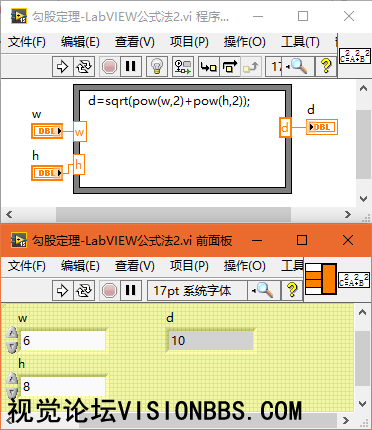This screenshot has height=430, width=372.
Task: Toggle Retain Wire Values button
Action: click(183, 67)
